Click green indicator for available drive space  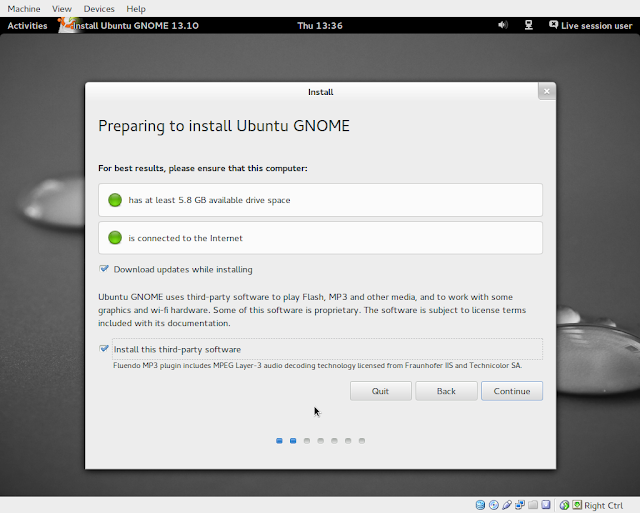pyautogui.click(x=115, y=200)
